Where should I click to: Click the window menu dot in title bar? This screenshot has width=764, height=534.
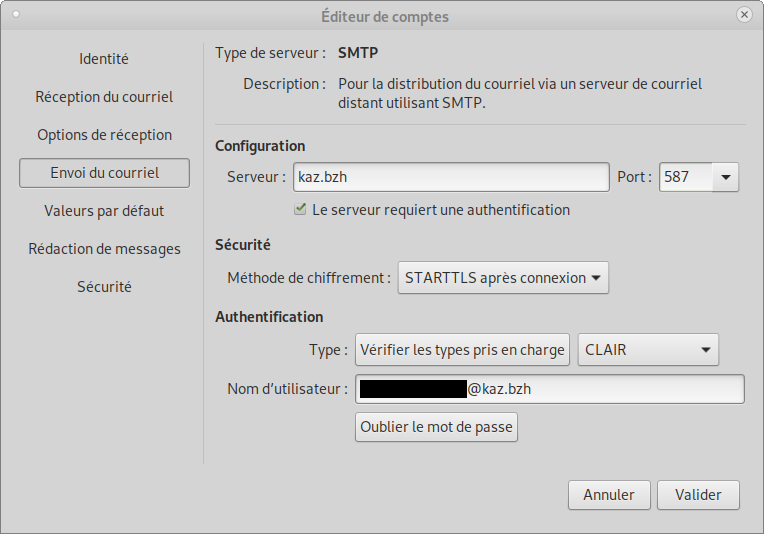coord(16,15)
